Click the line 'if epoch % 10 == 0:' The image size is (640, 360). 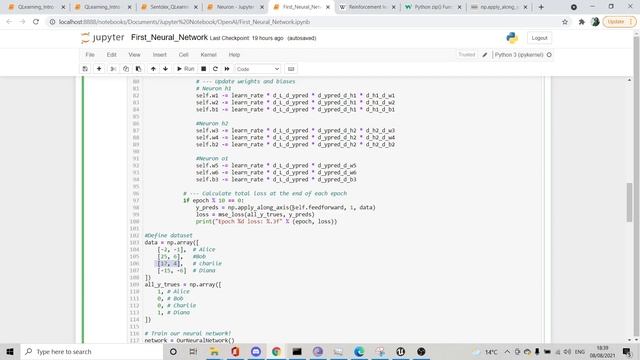[213, 200]
